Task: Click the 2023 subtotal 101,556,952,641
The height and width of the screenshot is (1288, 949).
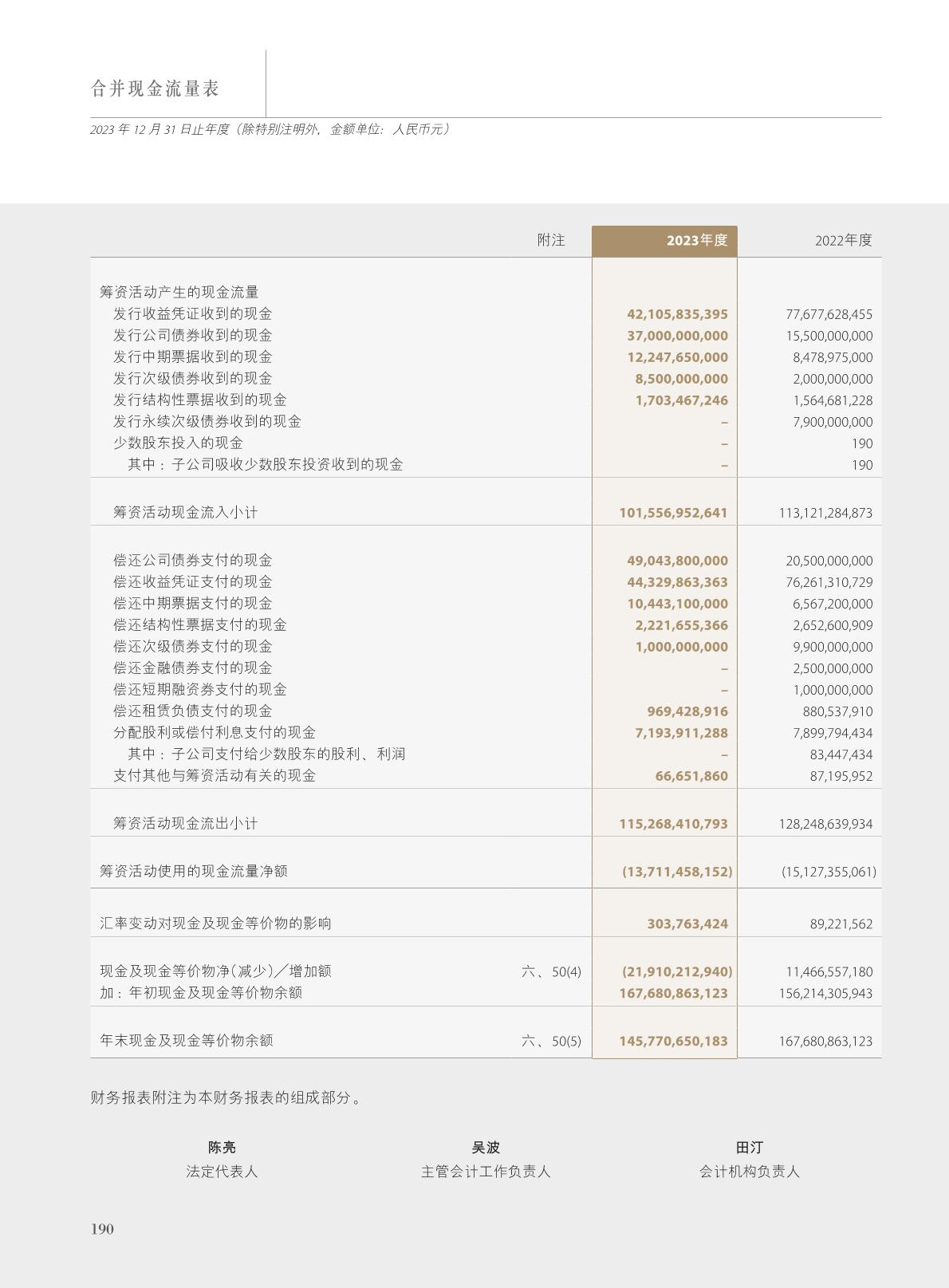Action: click(x=673, y=513)
